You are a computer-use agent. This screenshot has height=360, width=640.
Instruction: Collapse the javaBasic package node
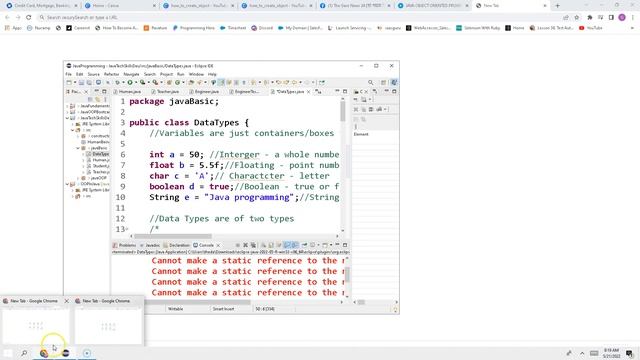coord(78,148)
